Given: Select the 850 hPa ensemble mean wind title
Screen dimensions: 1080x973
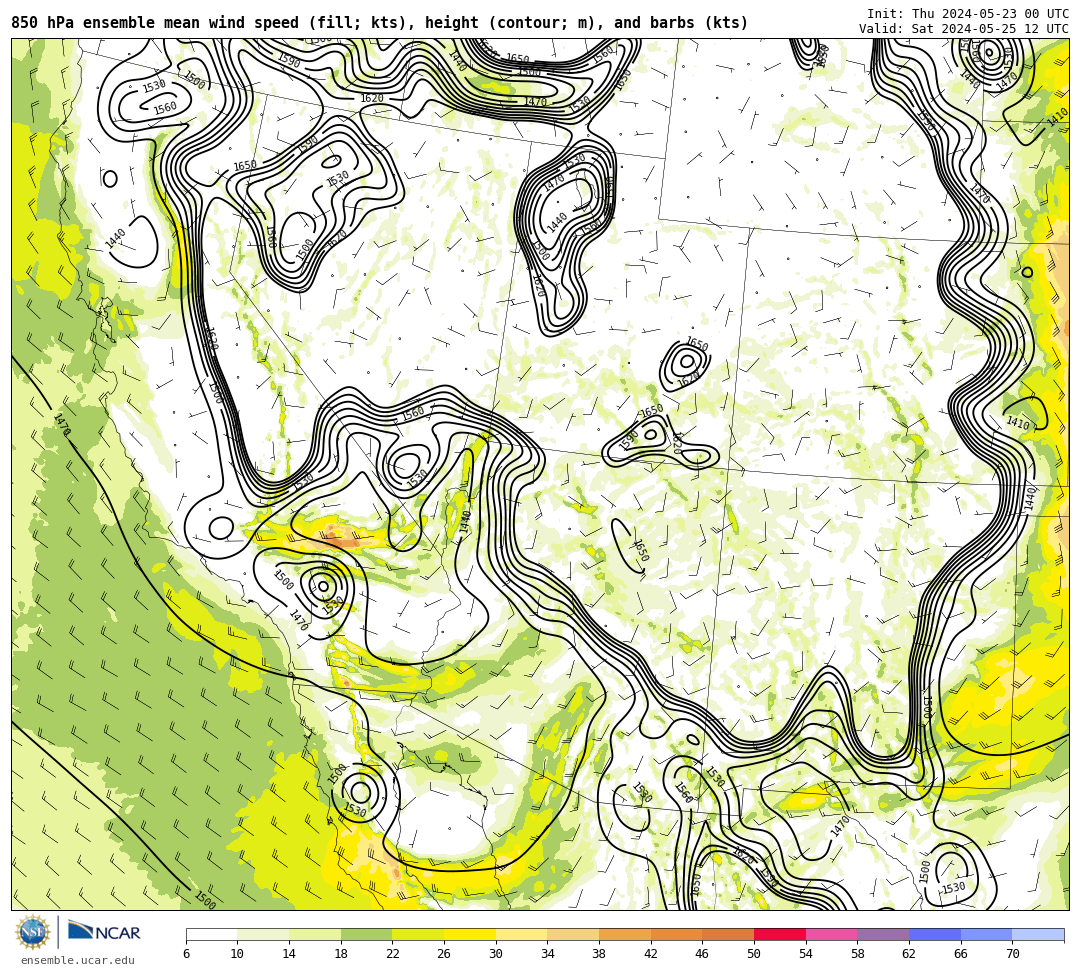Looking at the screenshot, I should coord(380,23).
